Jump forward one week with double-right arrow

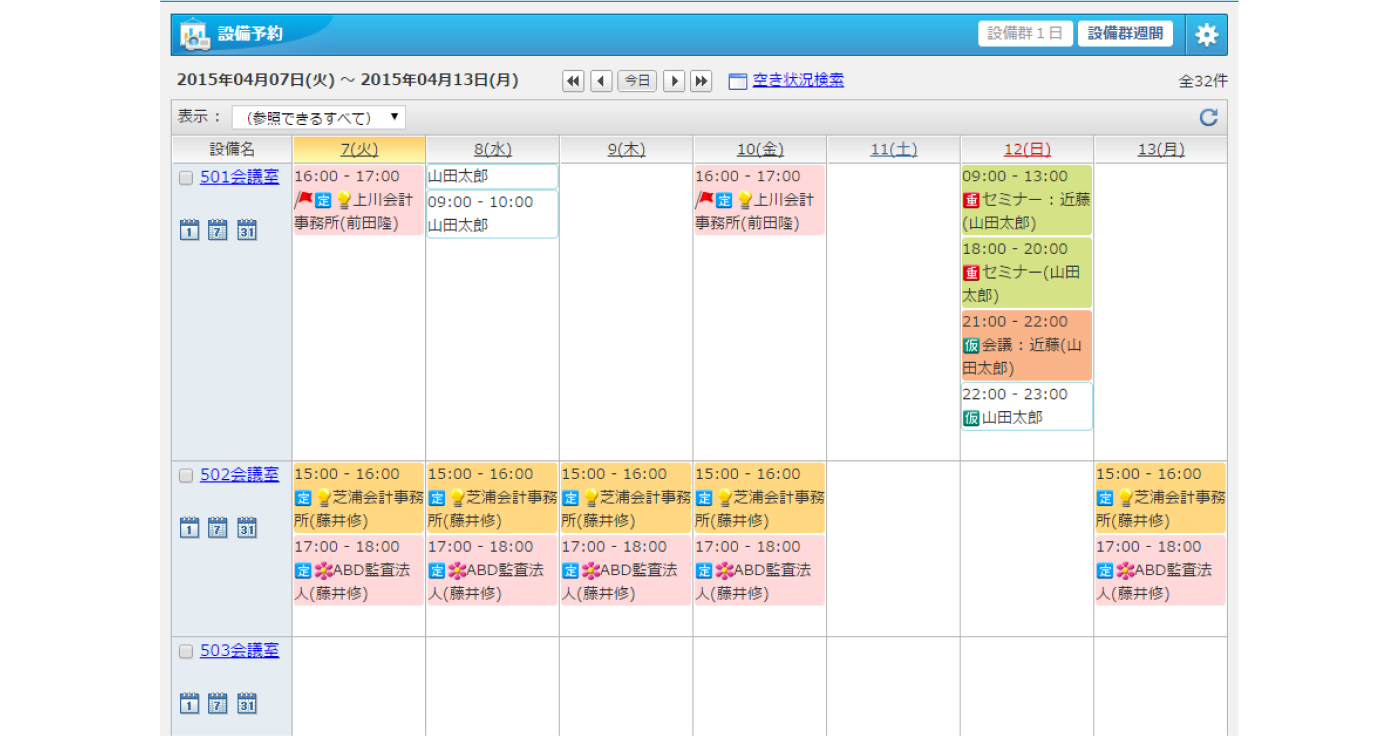(701, 82)
